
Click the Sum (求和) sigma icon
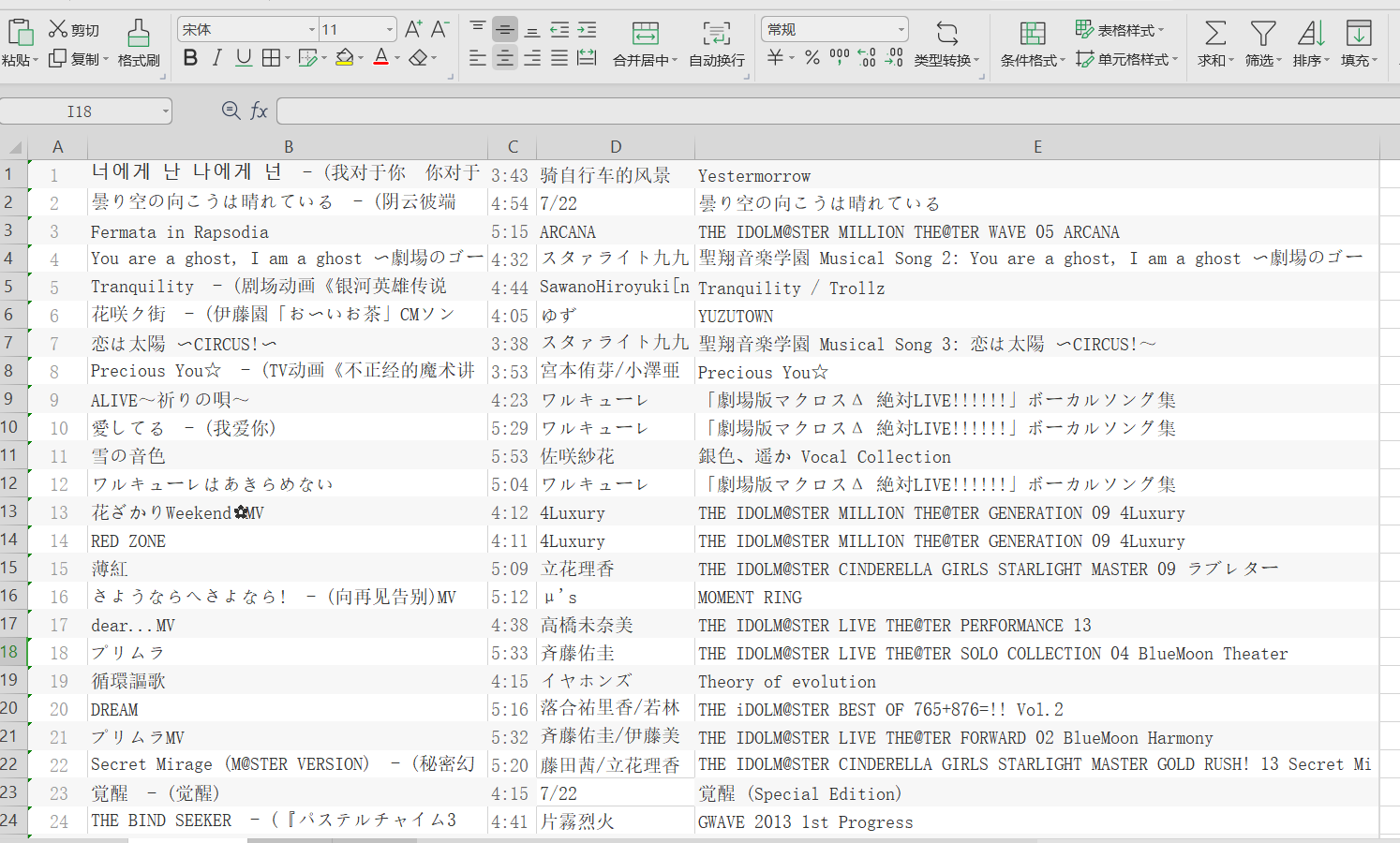pyautogui.click(x=1215, y=34)
